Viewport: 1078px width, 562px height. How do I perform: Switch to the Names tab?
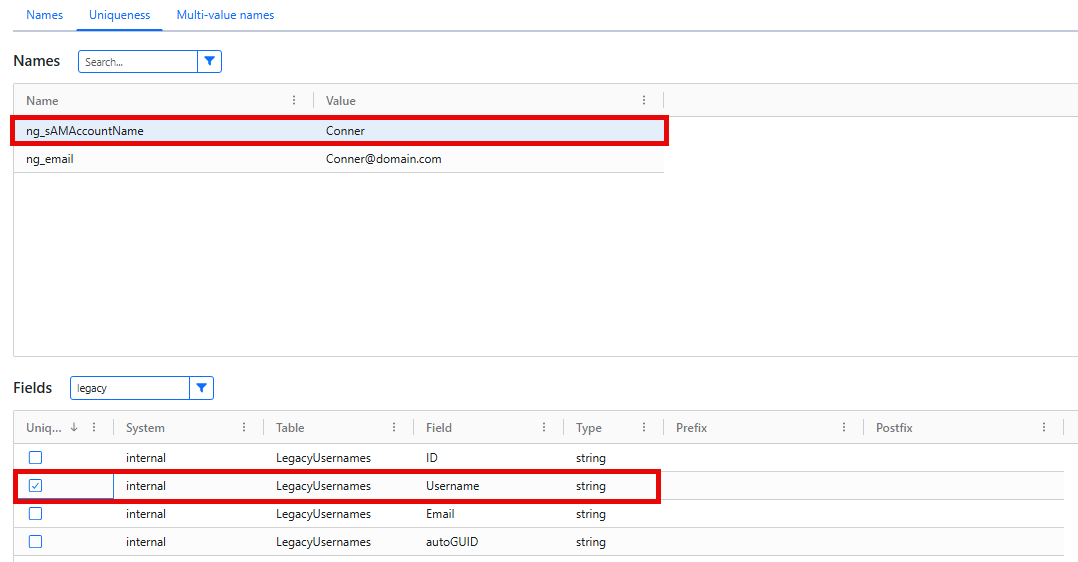[x=45, y=14]
